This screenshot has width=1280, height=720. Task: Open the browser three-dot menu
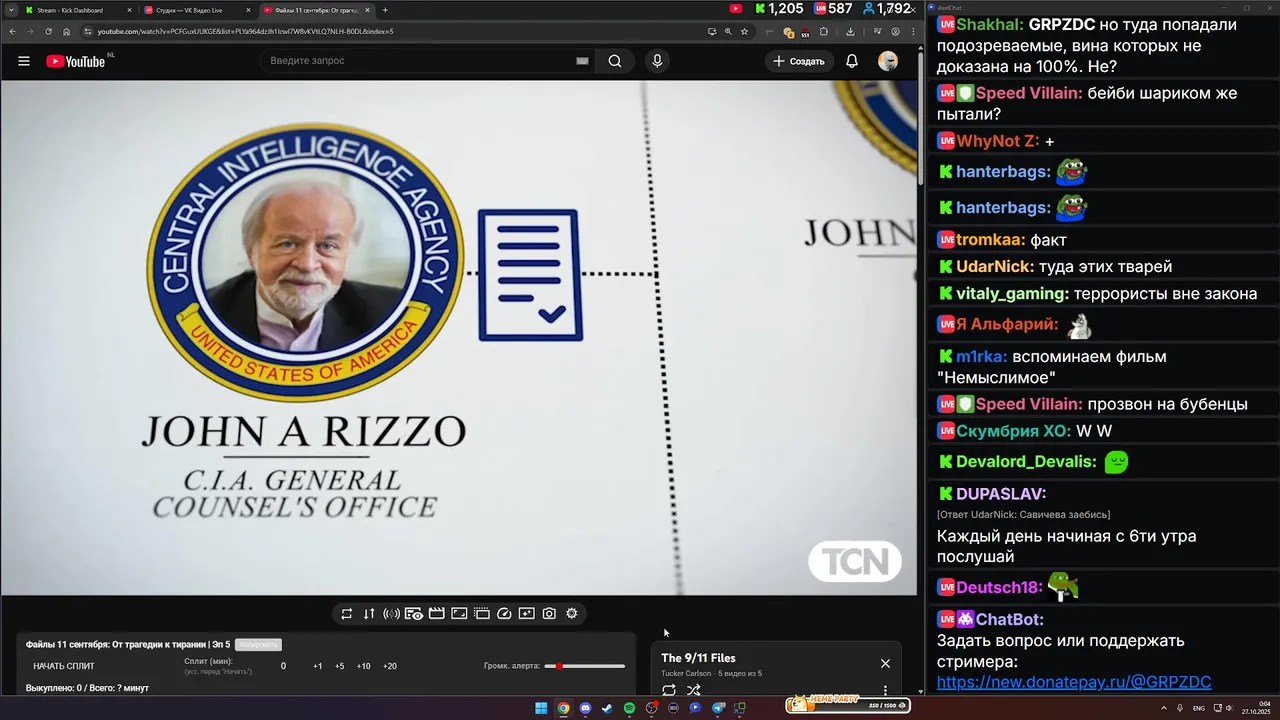point(913,31)
